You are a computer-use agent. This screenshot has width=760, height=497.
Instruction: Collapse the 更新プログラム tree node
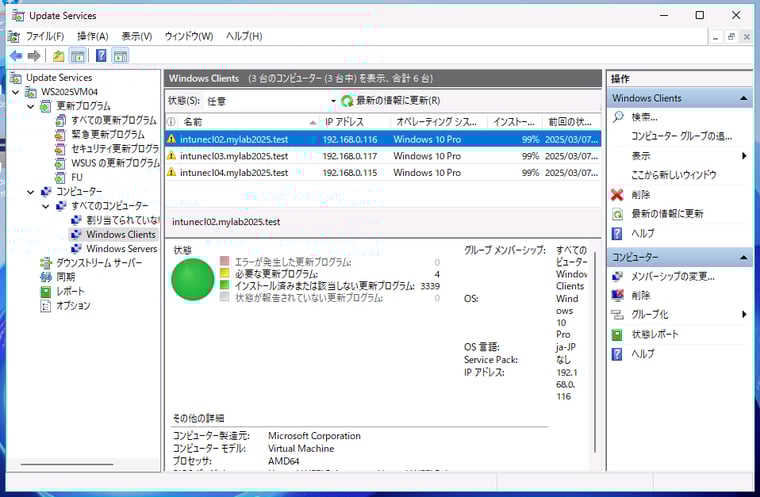click(x=31, y=106)
